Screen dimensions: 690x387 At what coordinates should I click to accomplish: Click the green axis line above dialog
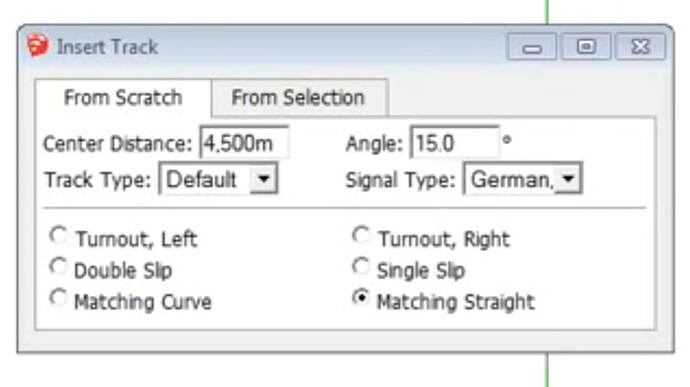(547, 12)
